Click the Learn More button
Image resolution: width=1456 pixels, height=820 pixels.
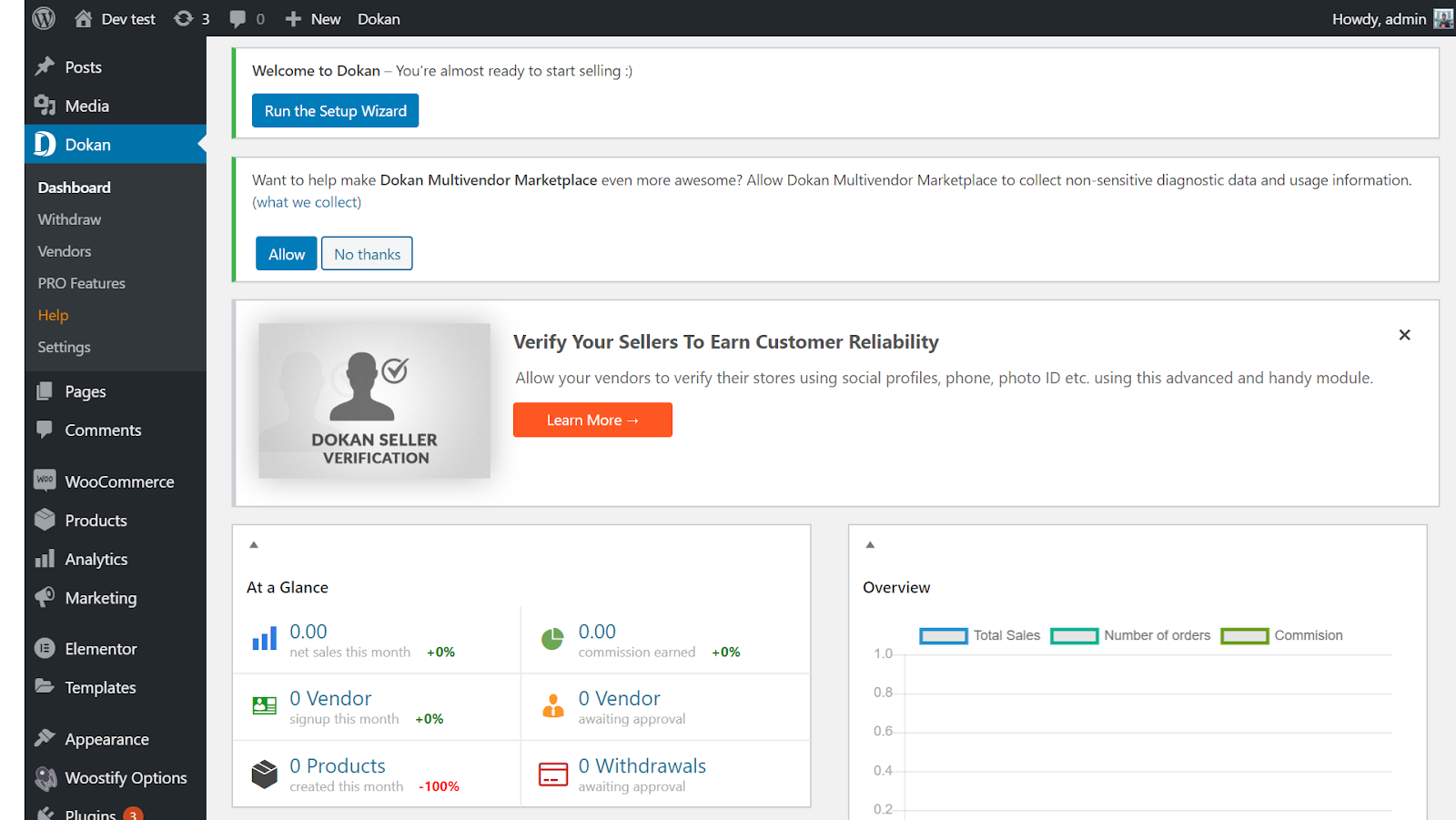[x=592, y=420]
